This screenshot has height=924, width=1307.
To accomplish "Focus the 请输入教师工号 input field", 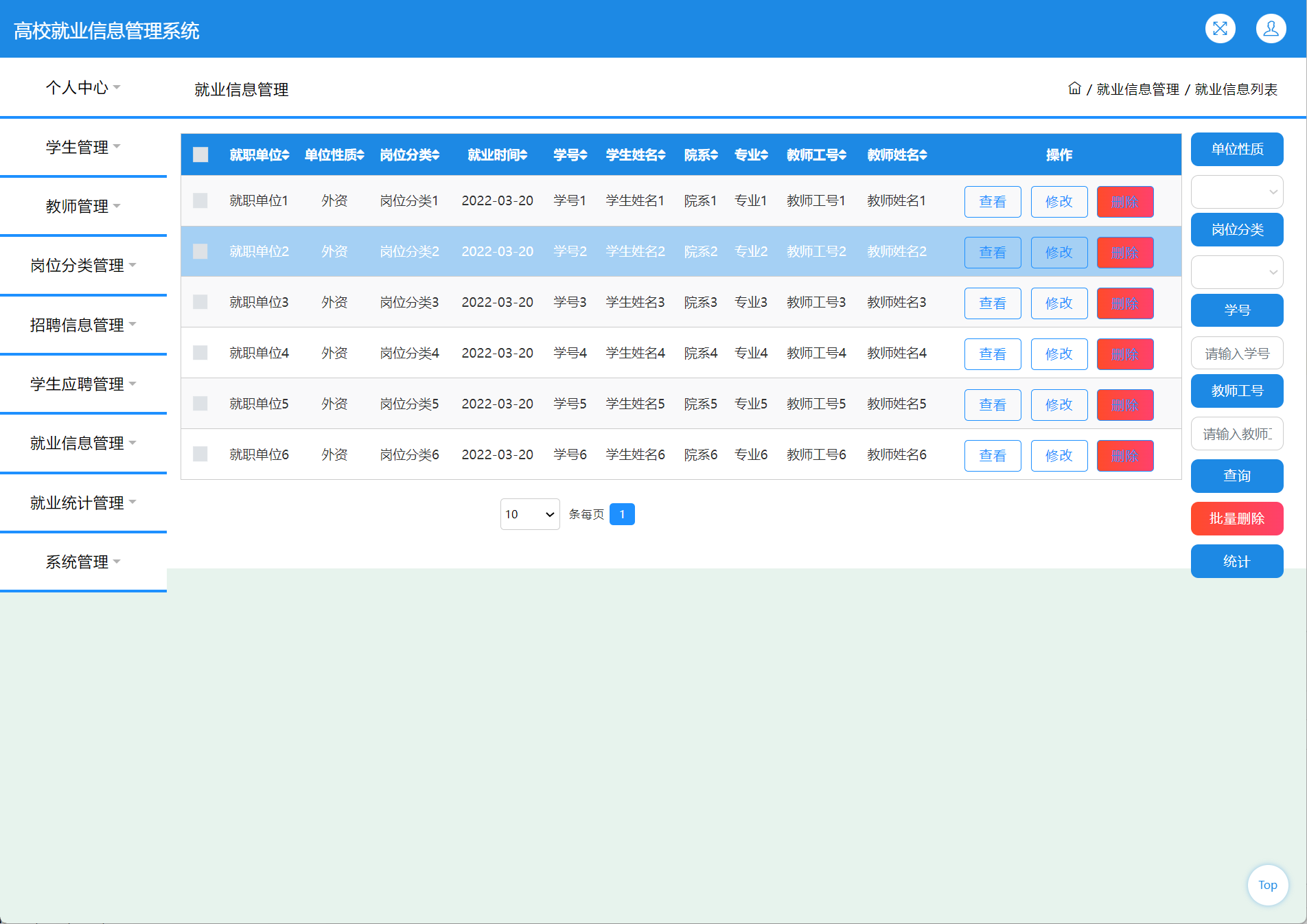I will click(1237, 434).
